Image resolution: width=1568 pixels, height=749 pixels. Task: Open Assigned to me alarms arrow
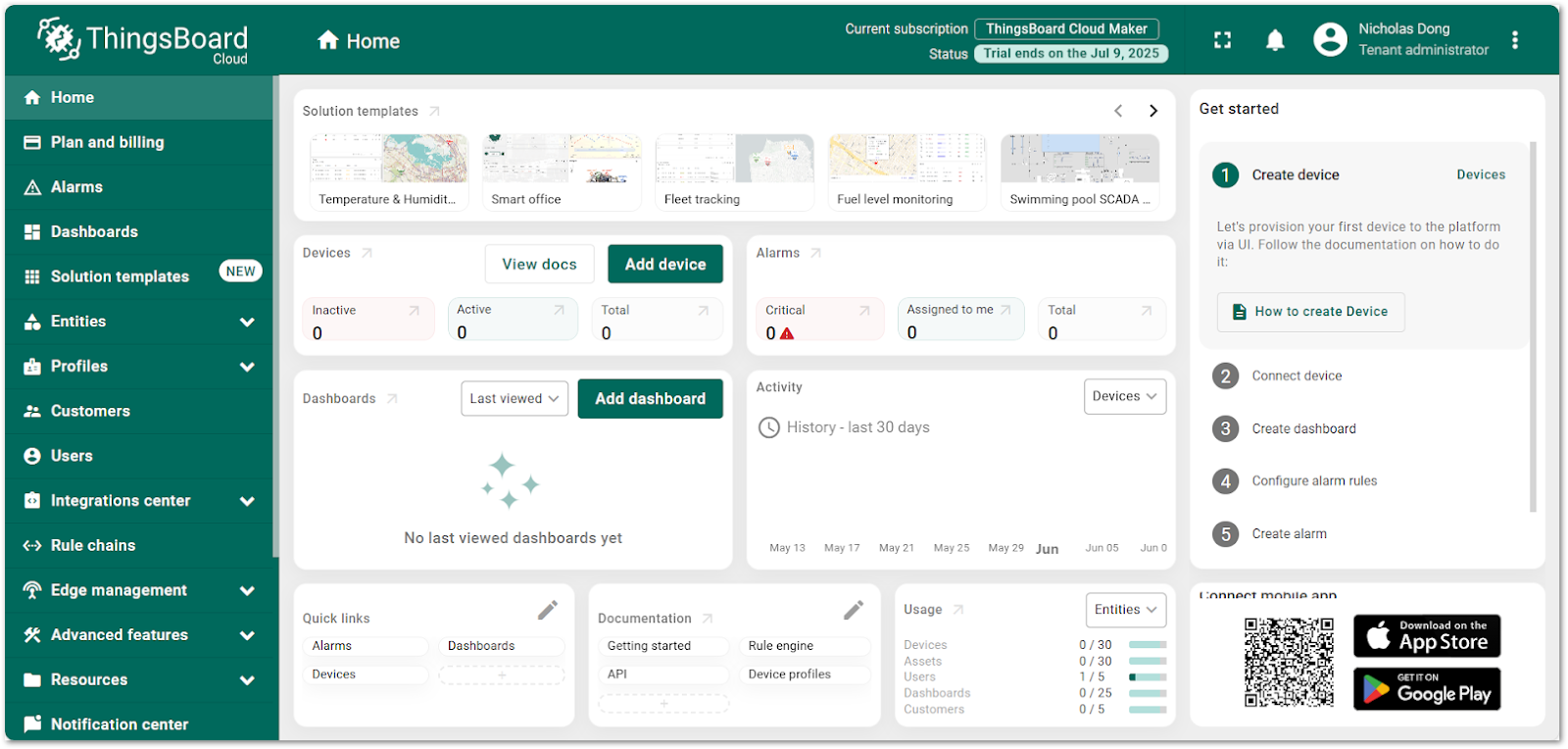click(1005, 310)
